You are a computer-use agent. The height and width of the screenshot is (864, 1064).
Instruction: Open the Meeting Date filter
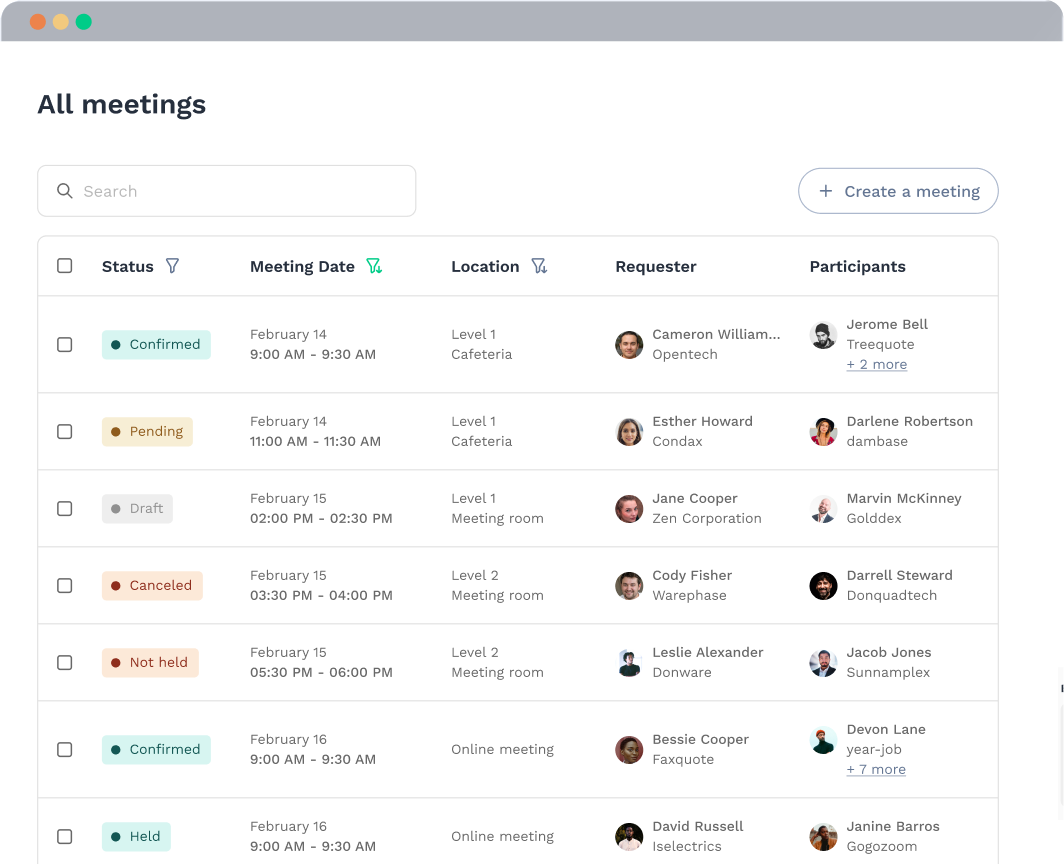point(375,266)
